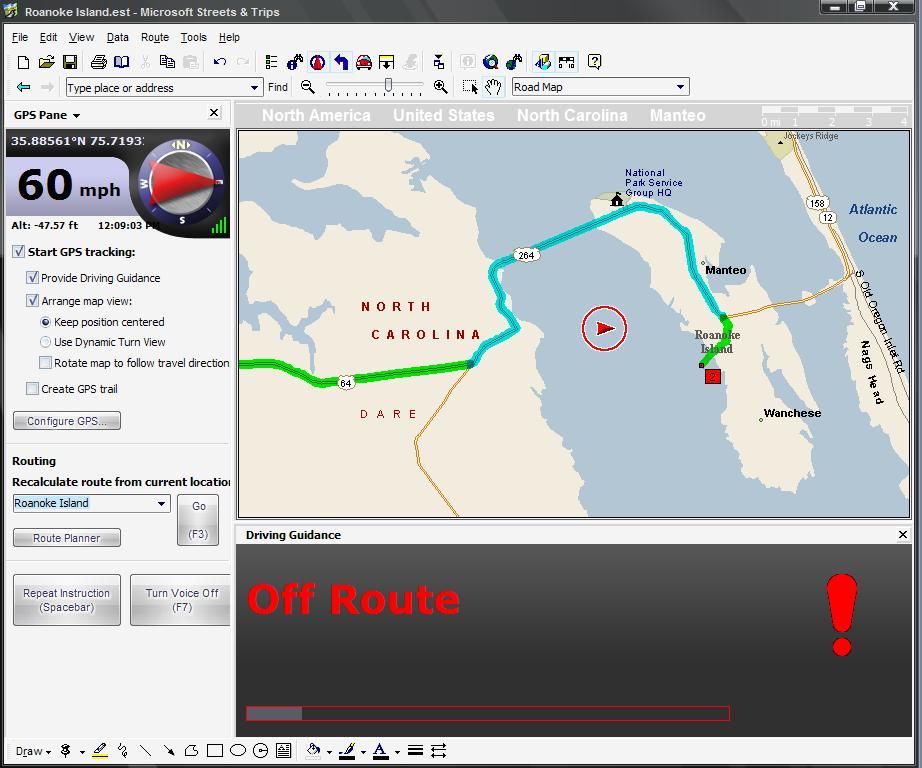Click the zoom slider handle
This screenshot has width=922, height=768.
point(388,86)
